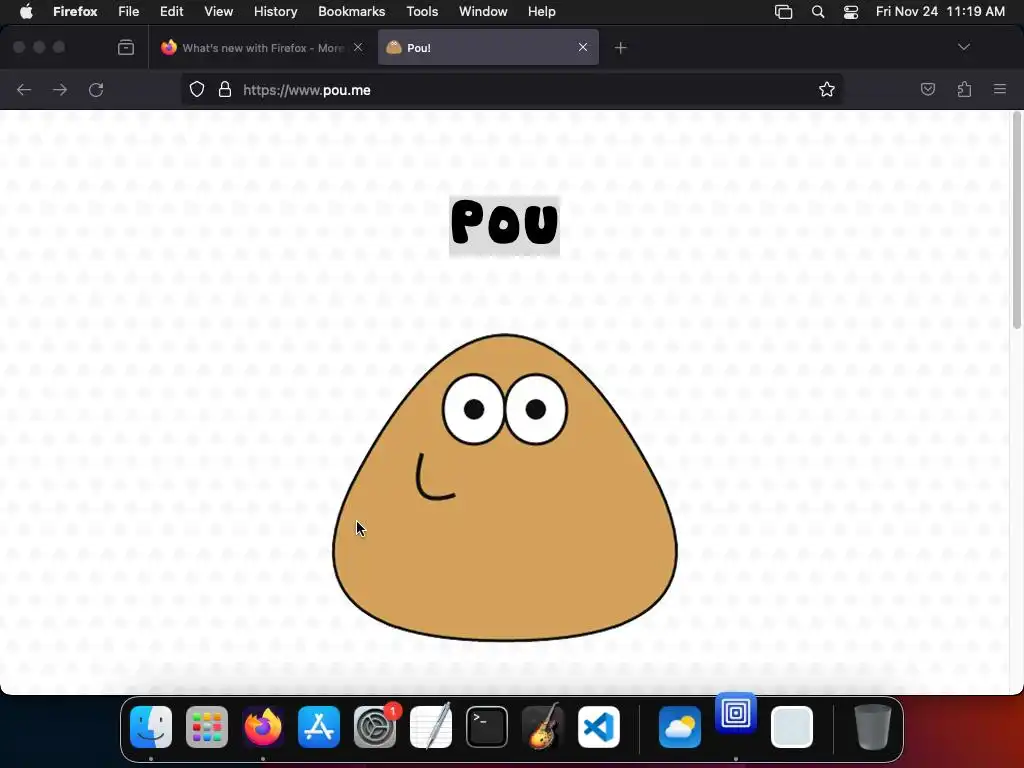Click the page vertical scrollbar thumb
Viewport: 1024px width, 768px height.
tap(1016, 221)
